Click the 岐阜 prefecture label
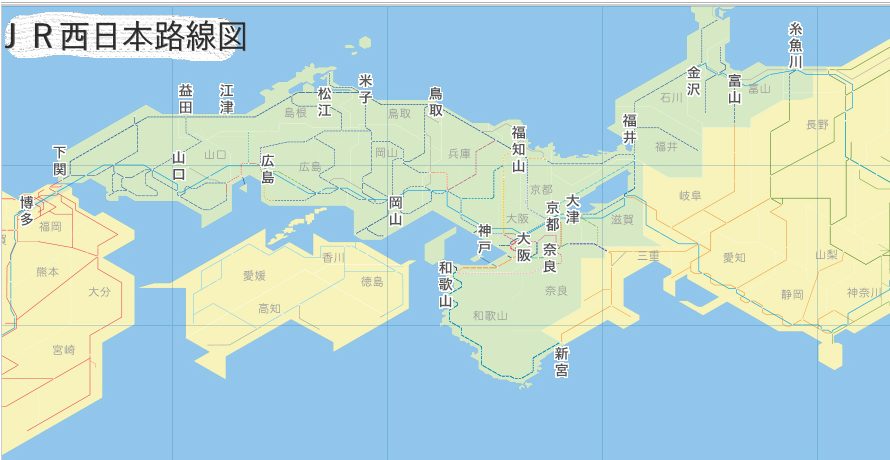The height and width of the screenshot is (460, 890). click(691, 196)
